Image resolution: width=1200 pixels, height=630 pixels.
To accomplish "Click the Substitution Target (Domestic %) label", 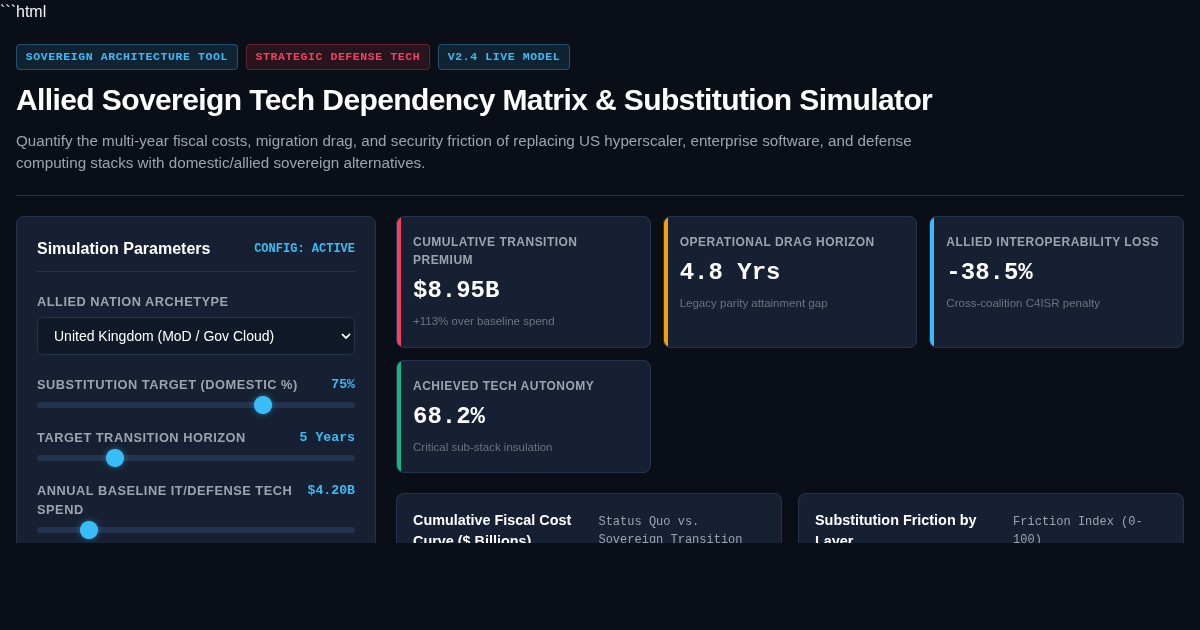I will click(x=167, y=385).
